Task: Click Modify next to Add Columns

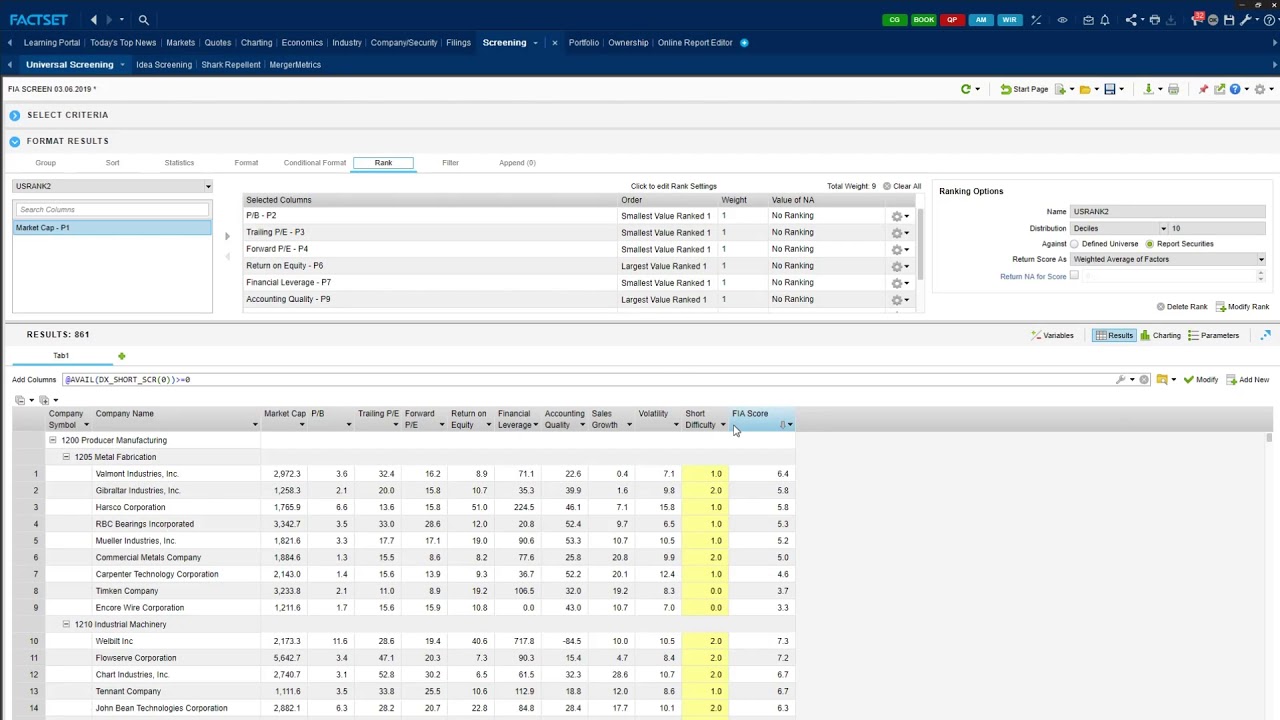Action: [x=1200, y=380]
